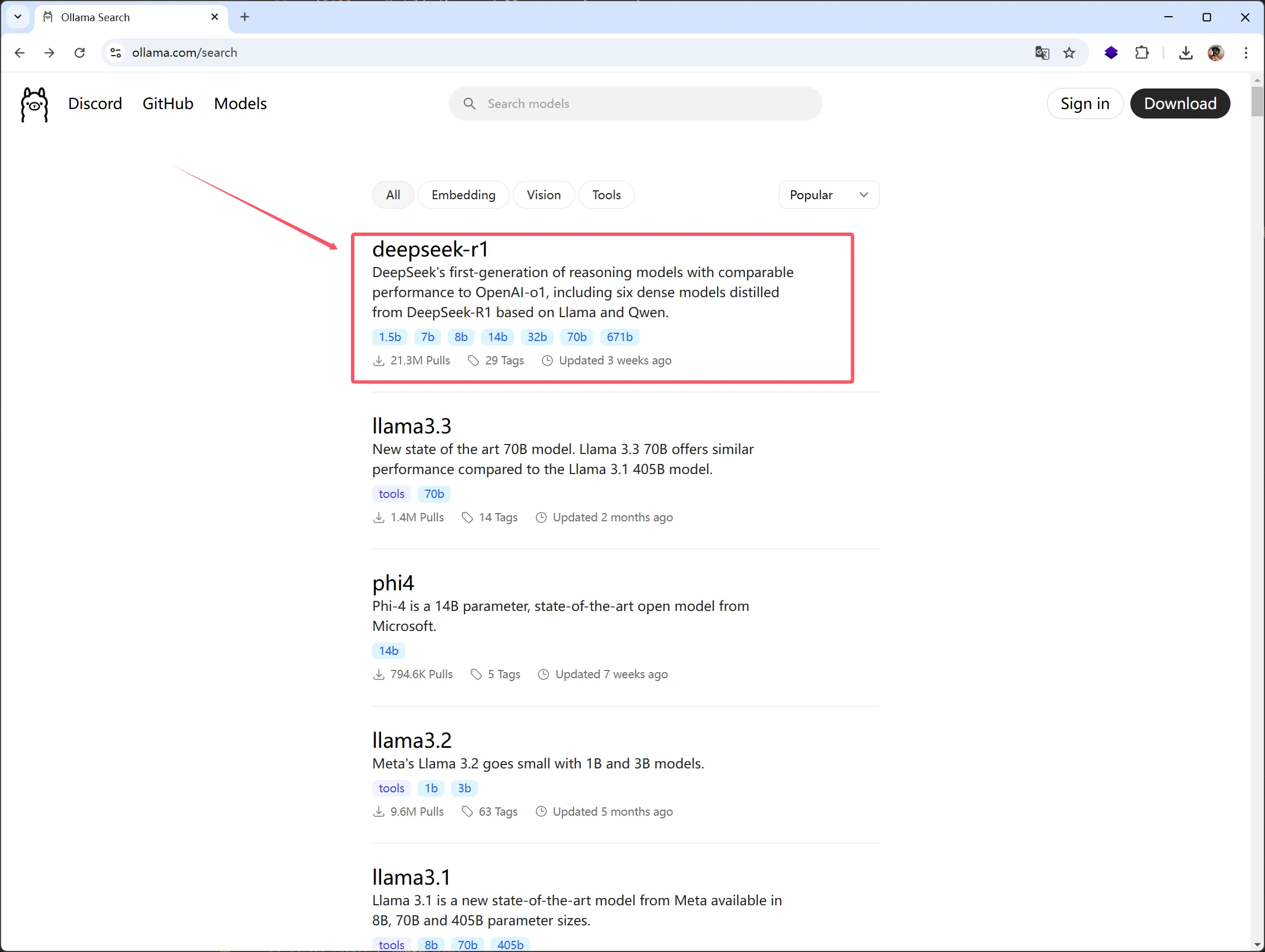This screenshot has height=952, width=1265.
Task: View site information icon in address bar
Action: coord(116,53)
